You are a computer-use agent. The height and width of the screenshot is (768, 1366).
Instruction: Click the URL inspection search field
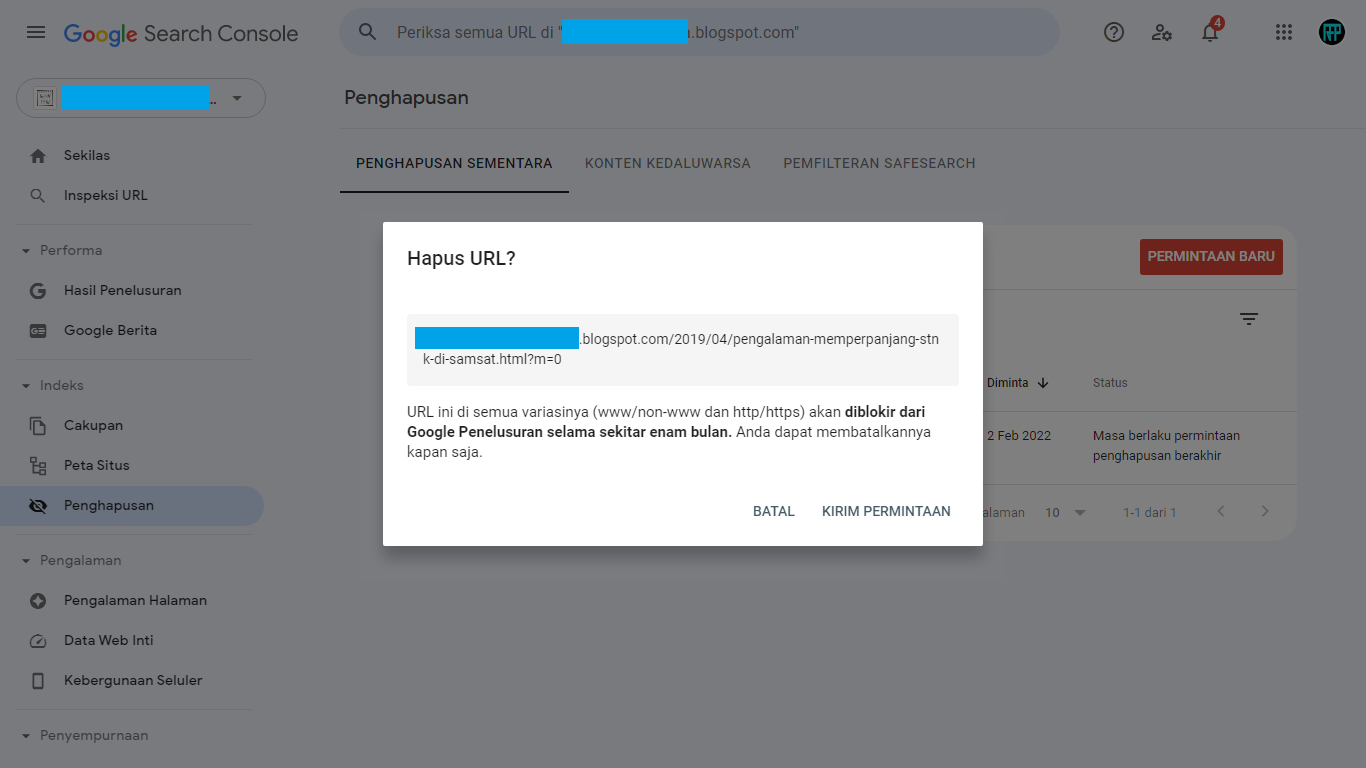click(x=700, y=32)
